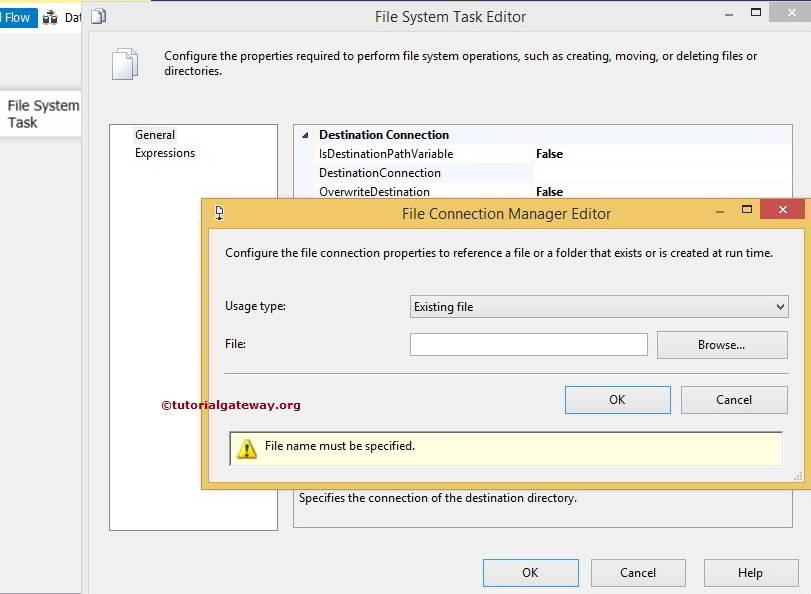Click the document icon on File System Task Editor titlebar

coord(97,16)
